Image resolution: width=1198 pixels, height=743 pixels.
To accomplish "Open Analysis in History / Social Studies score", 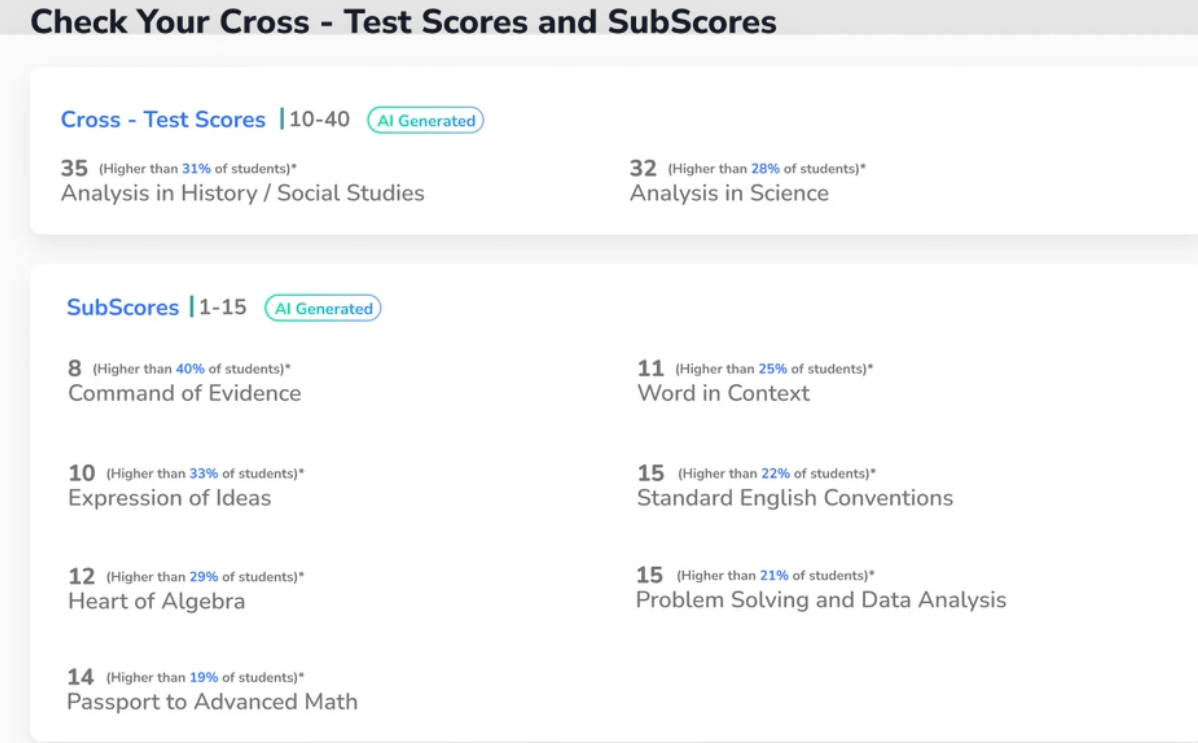I will (242, 193).
